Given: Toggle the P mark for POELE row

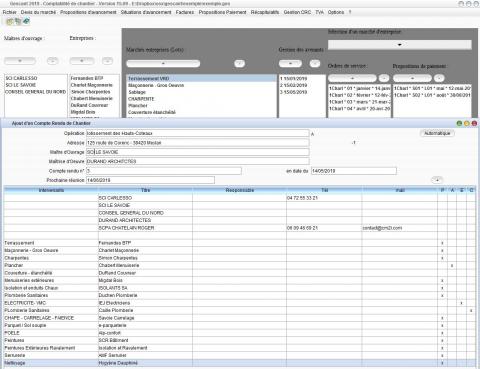Looking at the screenshot, I should [x=442, y=333].
